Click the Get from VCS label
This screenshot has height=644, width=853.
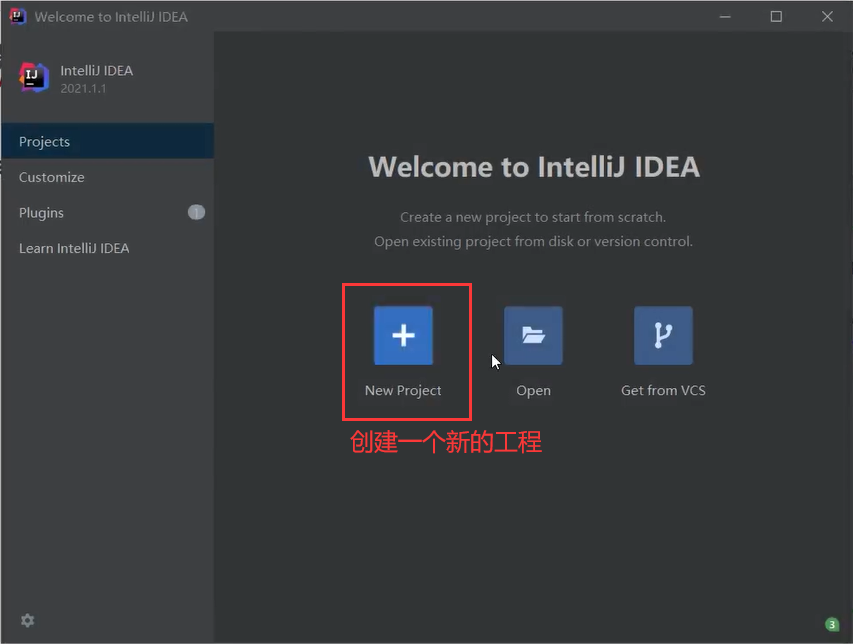click(663, 391)
